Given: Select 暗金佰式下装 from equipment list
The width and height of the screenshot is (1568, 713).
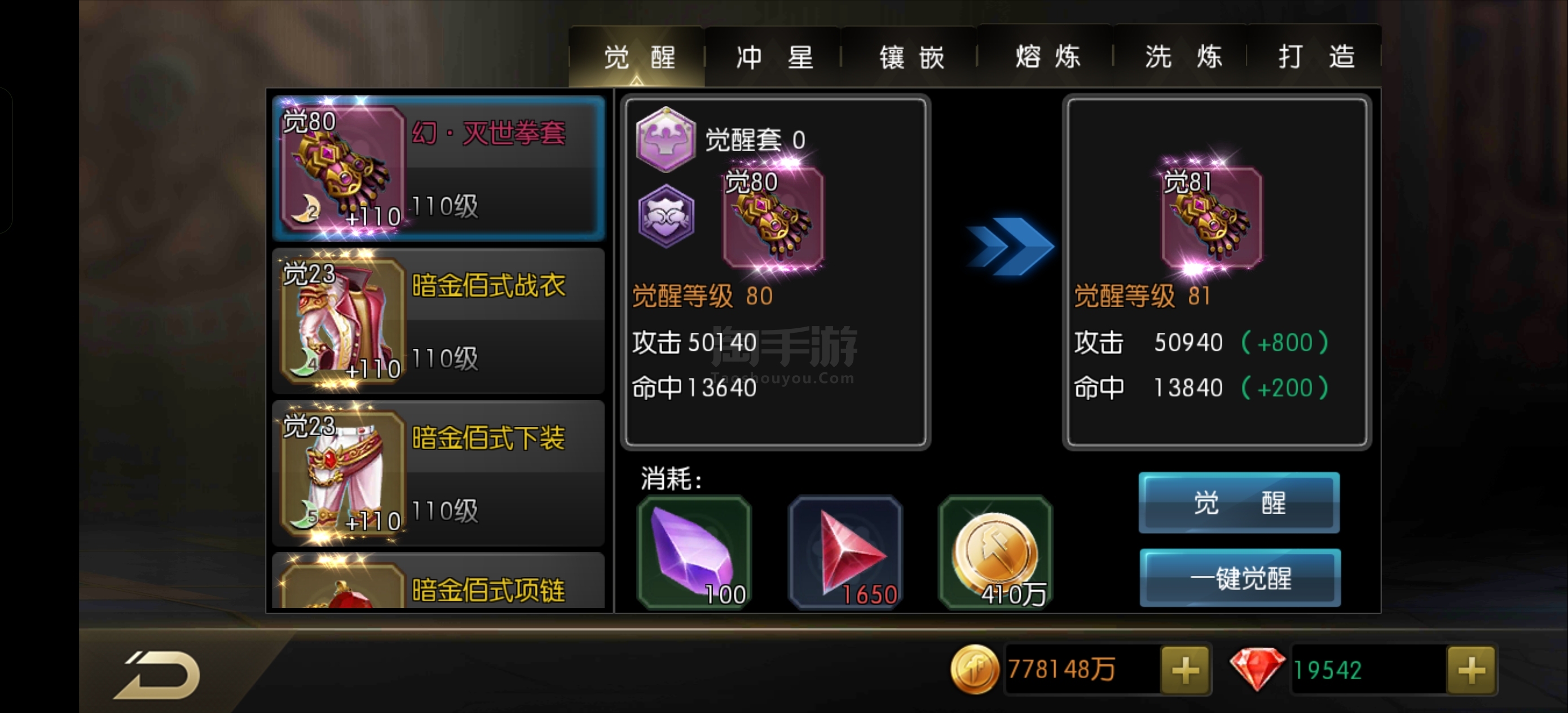Looking at the screenshot, I should 438,473.
